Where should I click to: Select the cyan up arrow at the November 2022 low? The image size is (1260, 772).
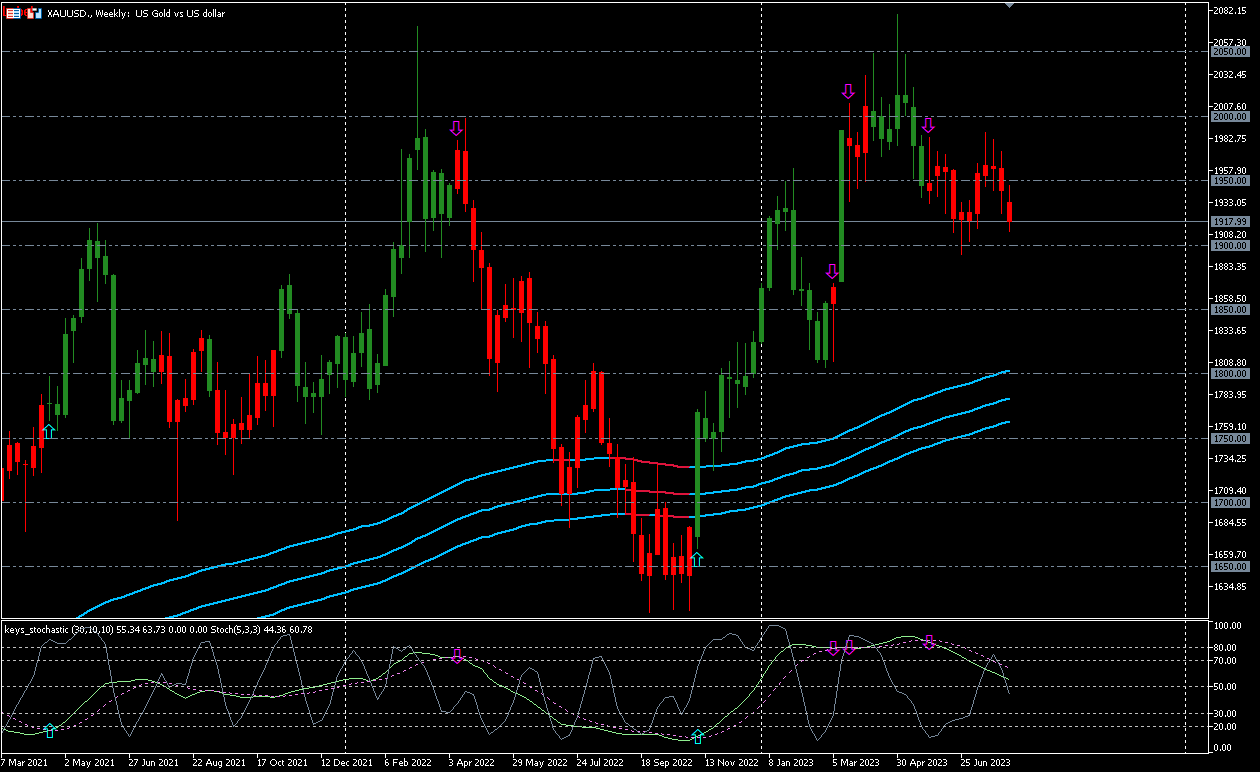pos(697,559)
